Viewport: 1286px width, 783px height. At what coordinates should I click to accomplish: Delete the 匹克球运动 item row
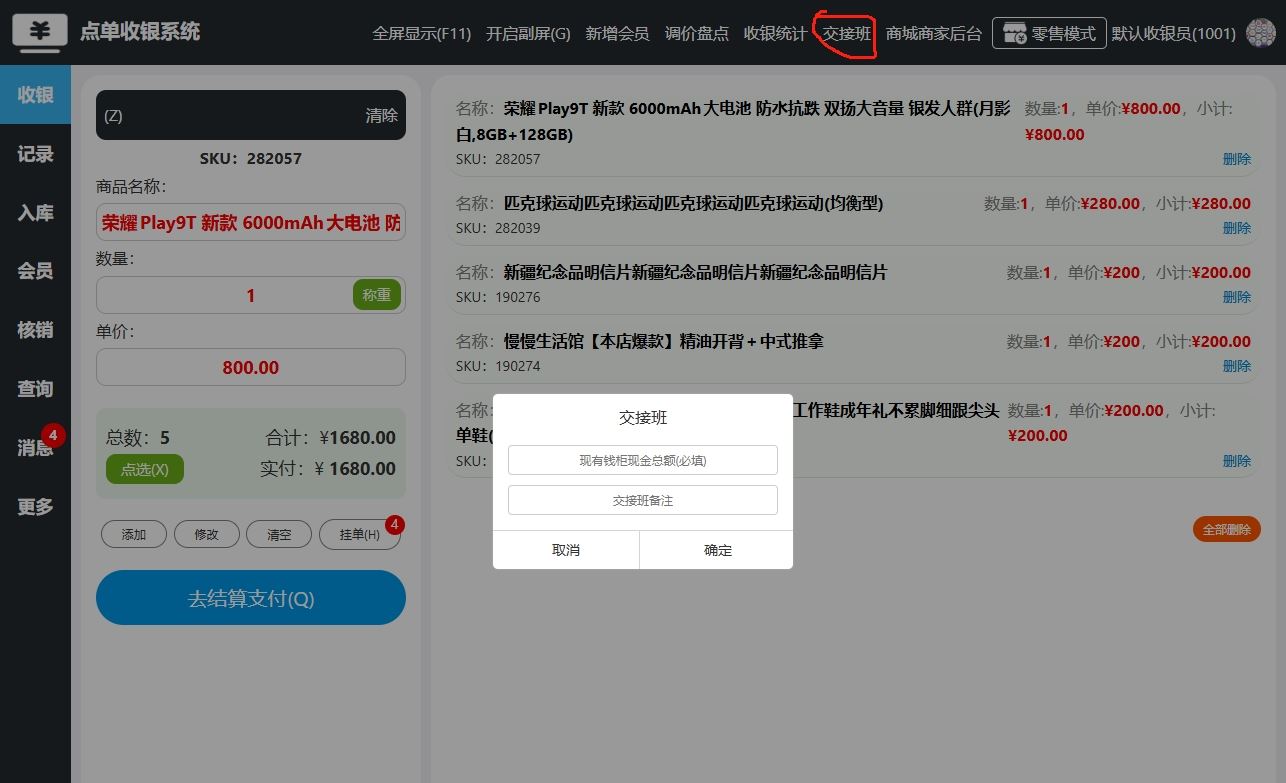point(1237,228)
